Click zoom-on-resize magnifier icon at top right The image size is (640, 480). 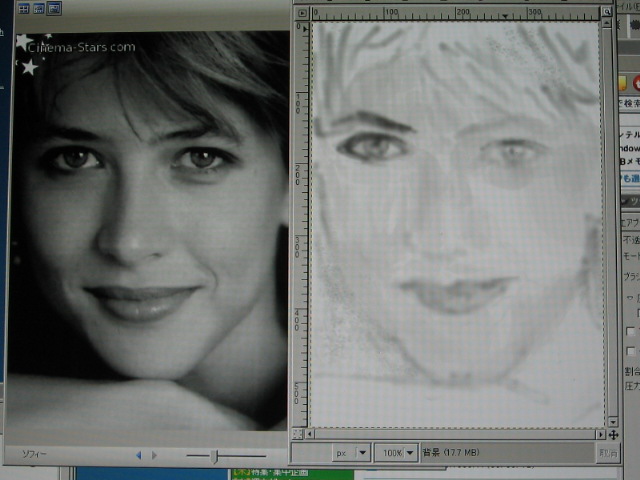click(x=607, y=12)
